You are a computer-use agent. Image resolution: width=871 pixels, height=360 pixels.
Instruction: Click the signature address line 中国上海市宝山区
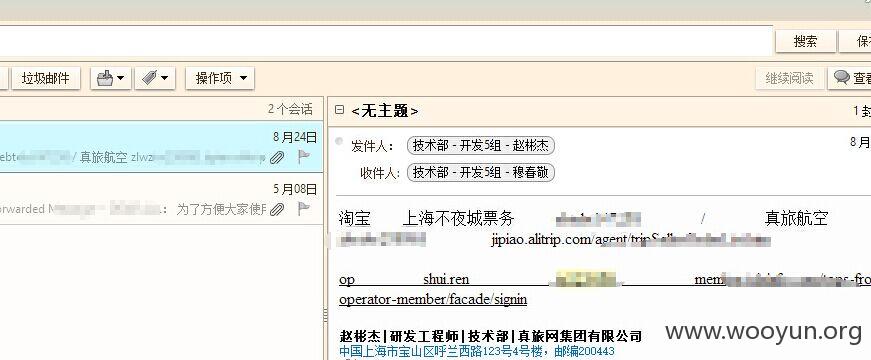coord(477,351)
